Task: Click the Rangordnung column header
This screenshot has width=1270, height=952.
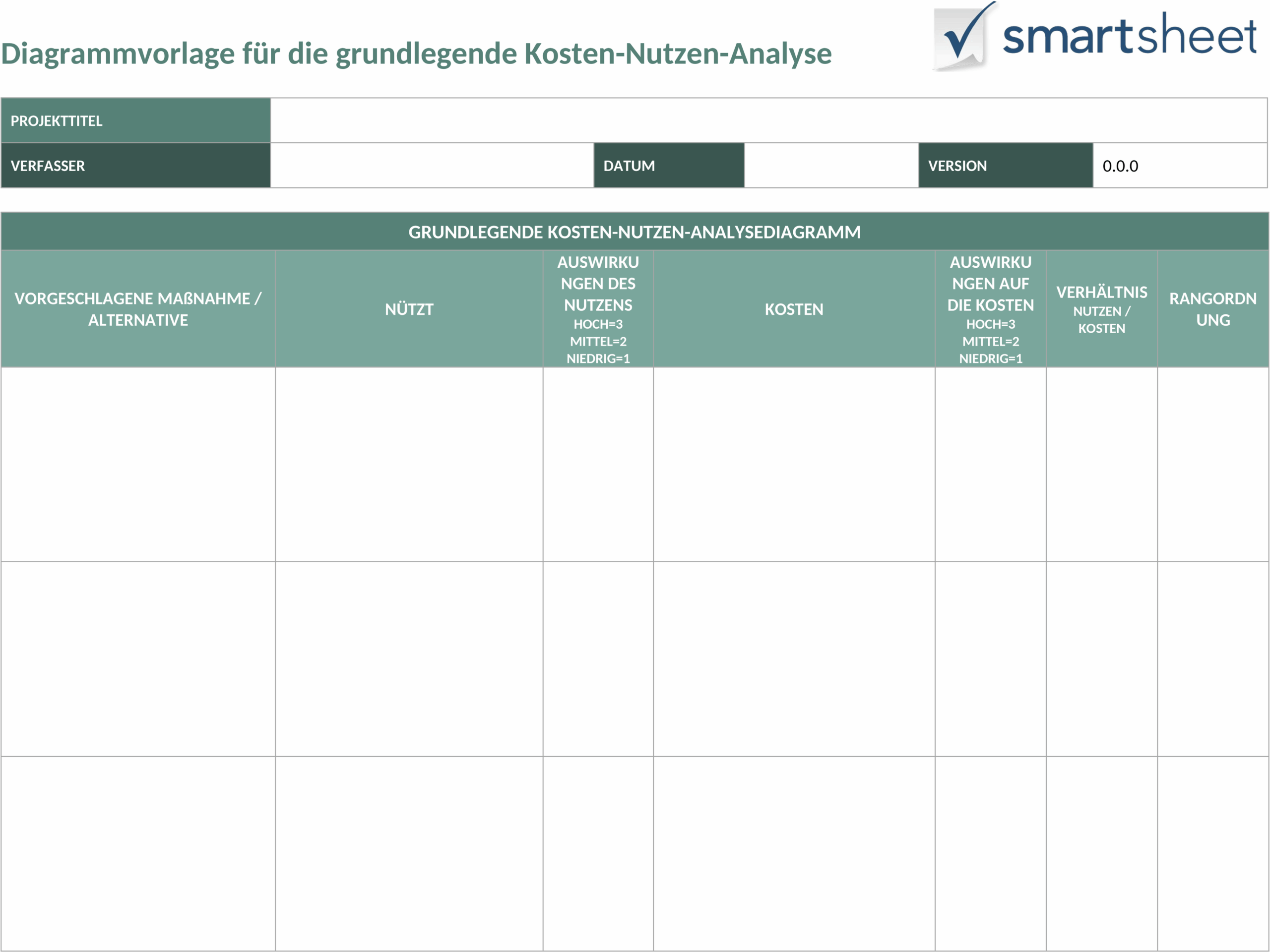Action: (1212, 309)
